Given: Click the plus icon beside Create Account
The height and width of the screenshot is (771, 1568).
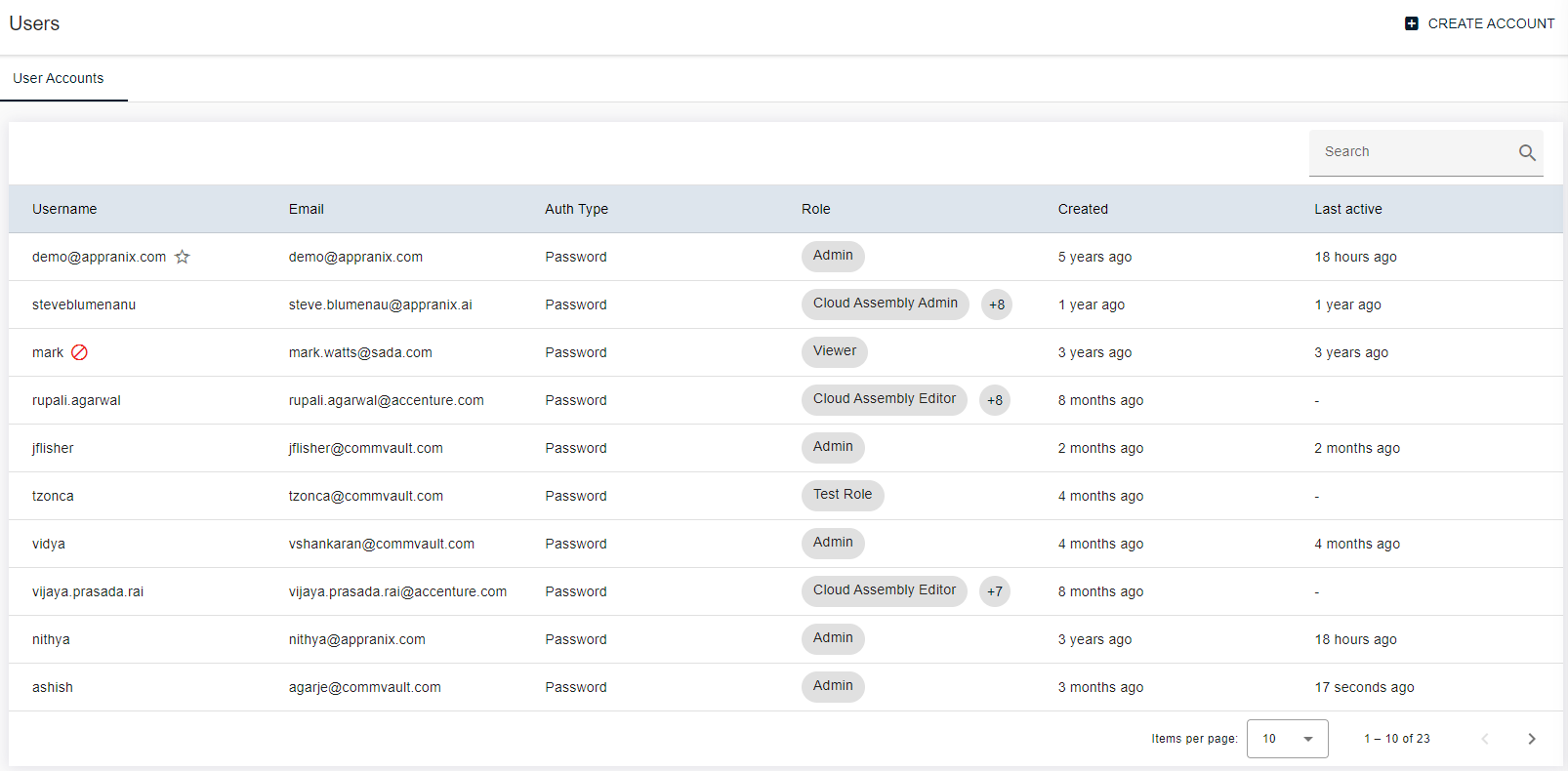Looking at the screenshot, I should point(1411,23).
